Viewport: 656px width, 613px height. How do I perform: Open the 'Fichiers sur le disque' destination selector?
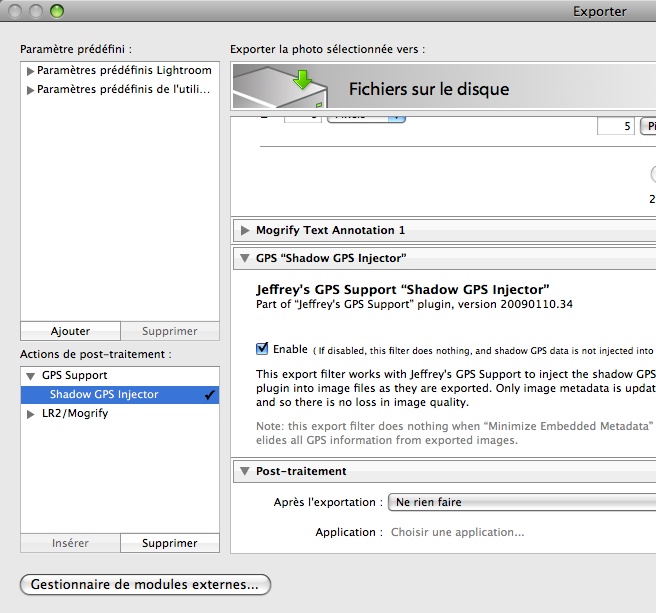pos(443,87)
